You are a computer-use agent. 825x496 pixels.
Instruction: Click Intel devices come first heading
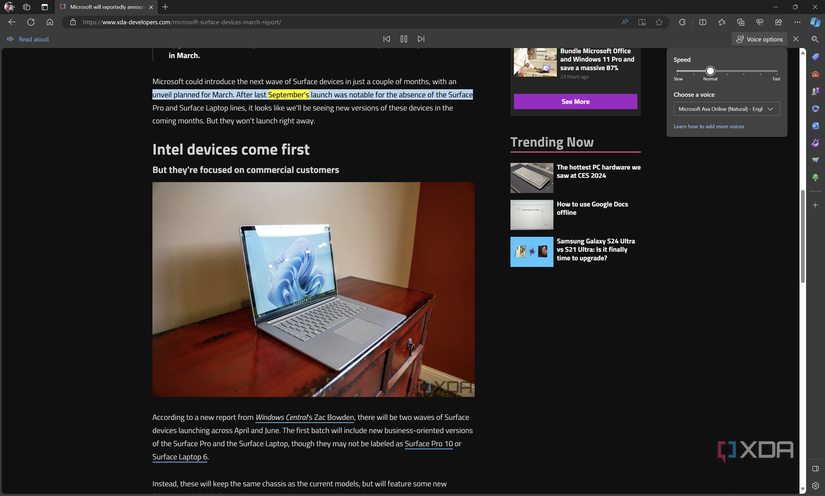coord(231,149)
